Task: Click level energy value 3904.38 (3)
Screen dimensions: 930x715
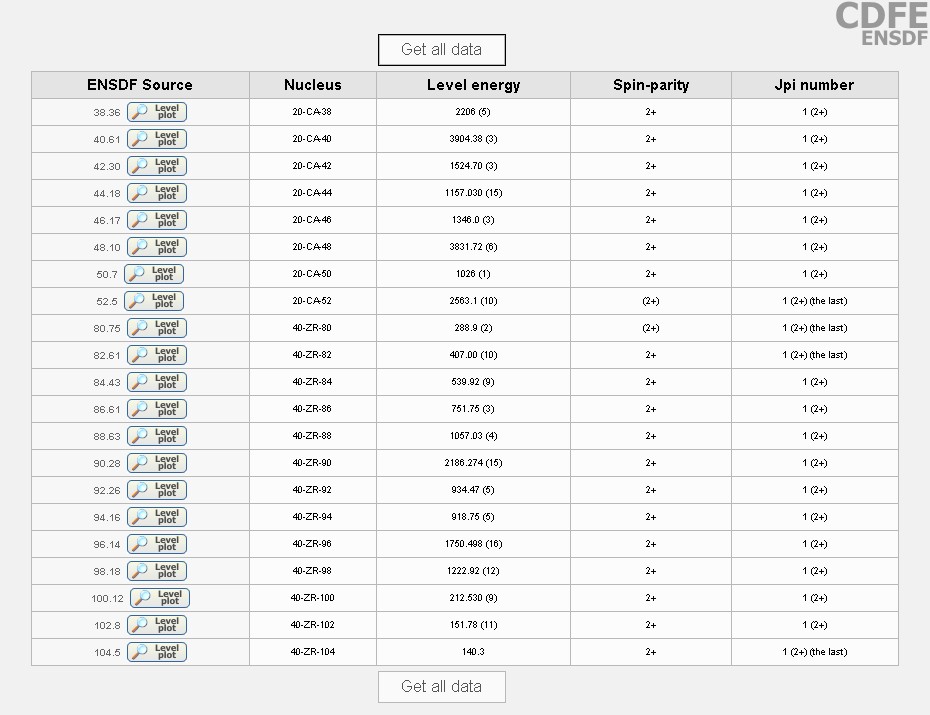Action: coord(473,139)
